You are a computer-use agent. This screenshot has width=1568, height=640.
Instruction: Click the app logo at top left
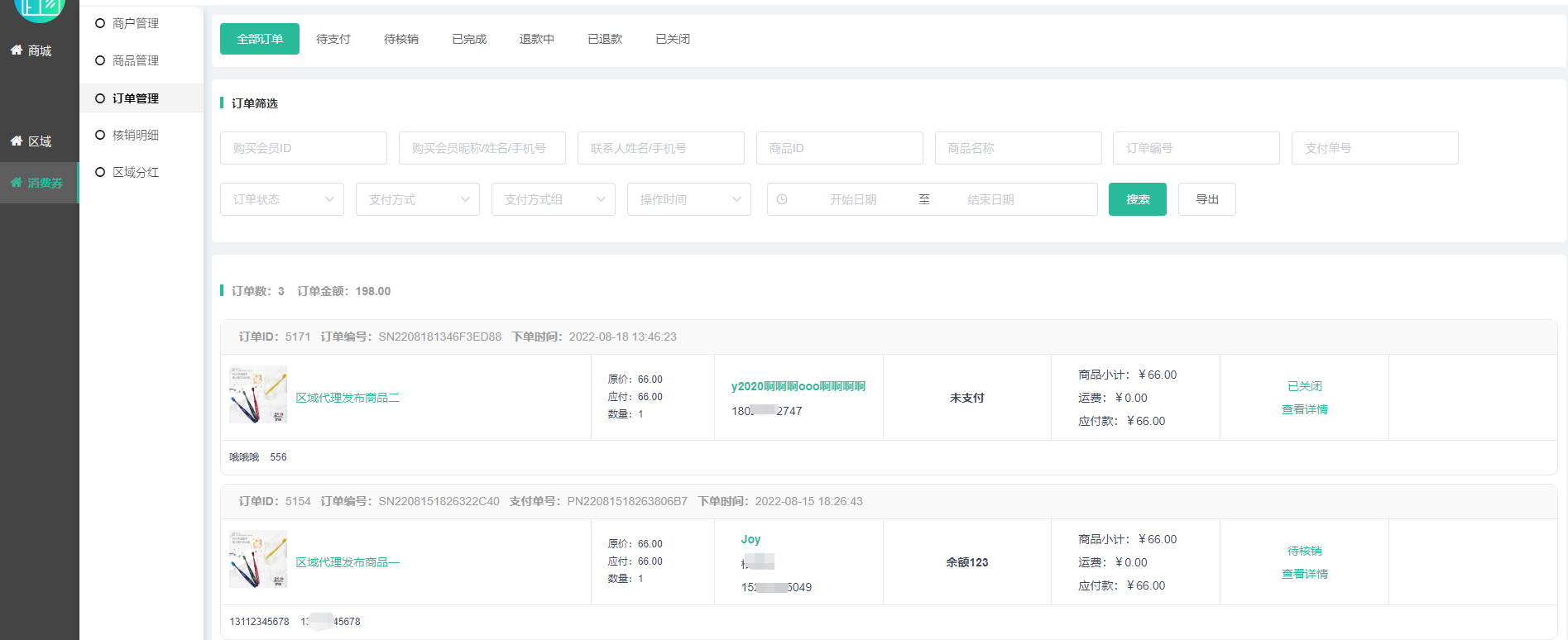[x=39, y=8]
